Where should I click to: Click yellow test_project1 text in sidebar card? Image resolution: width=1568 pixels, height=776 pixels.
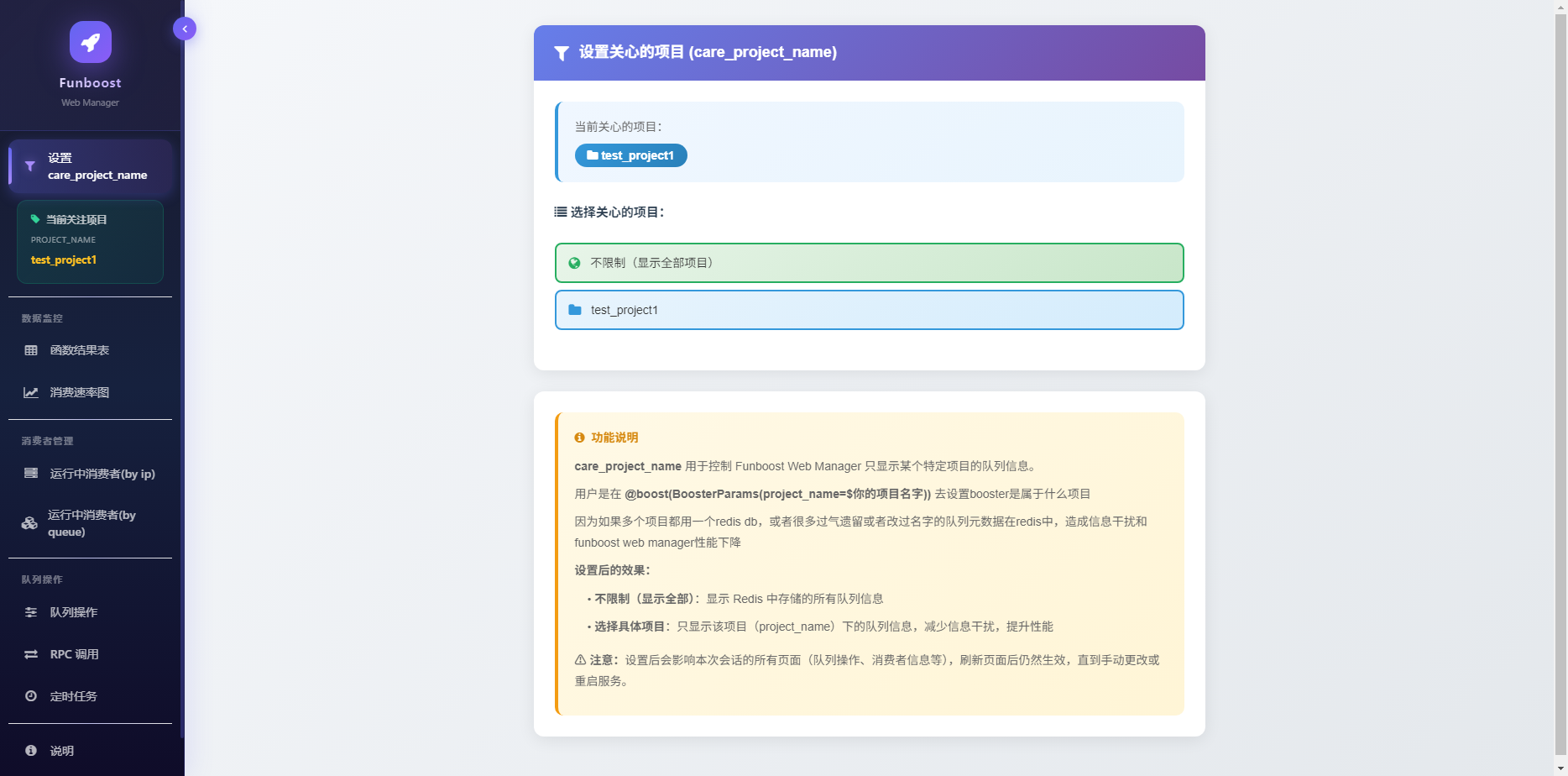(x=64, y=260)
